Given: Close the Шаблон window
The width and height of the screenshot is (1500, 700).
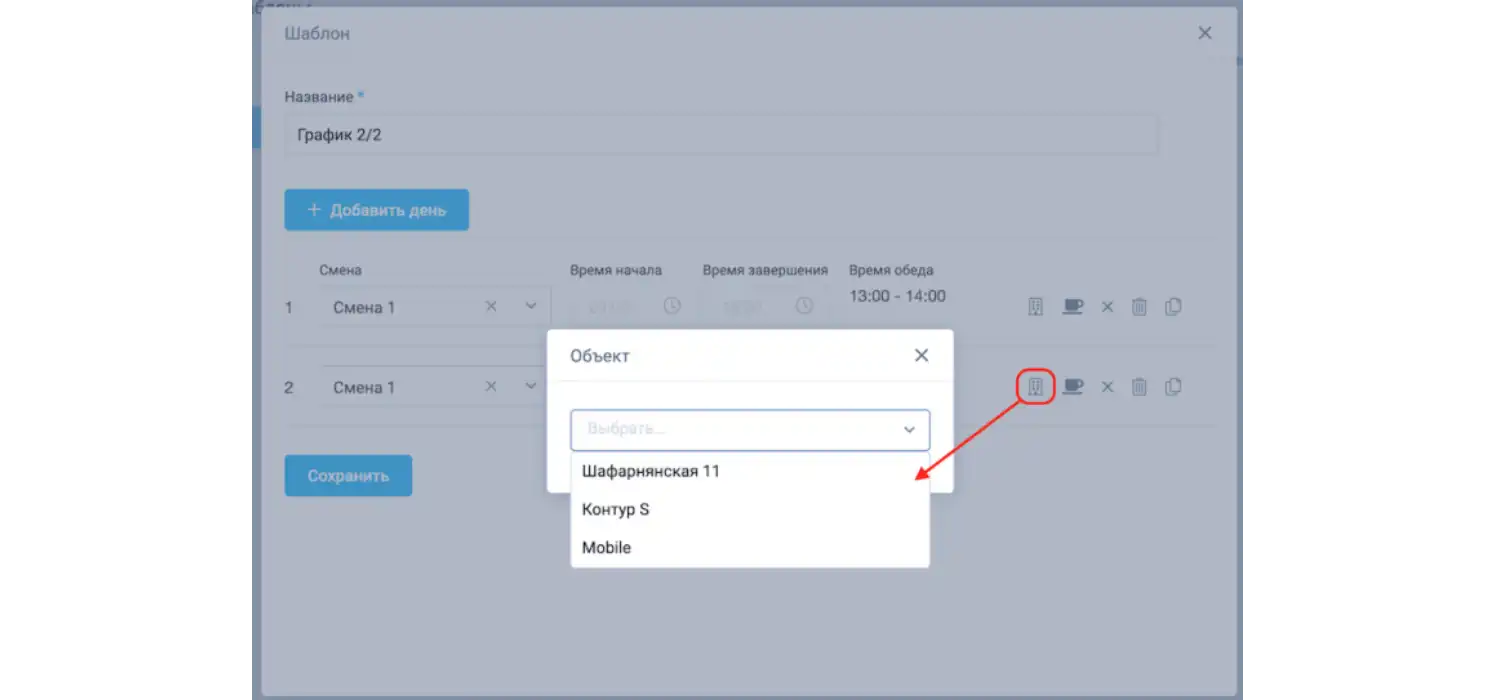Looking at the screenshot, I should pos(1205,33).
